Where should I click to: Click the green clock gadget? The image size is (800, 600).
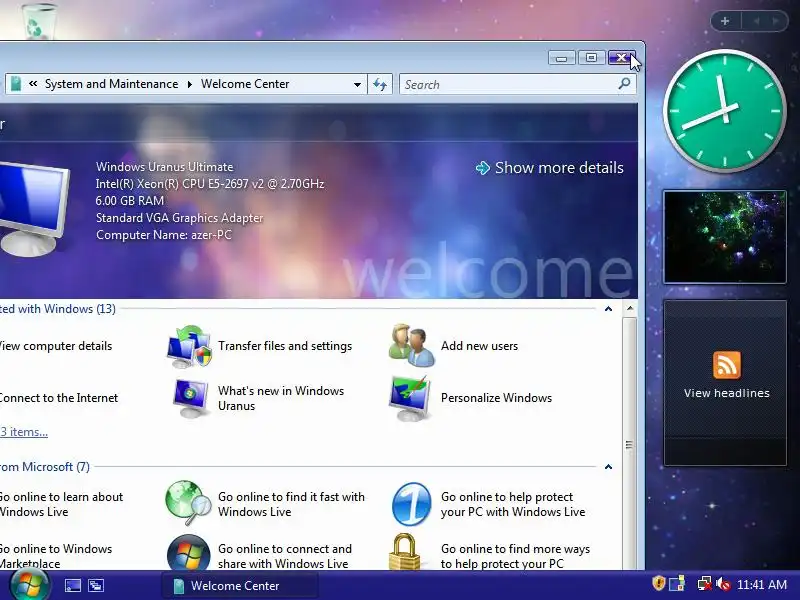point(724,110)
